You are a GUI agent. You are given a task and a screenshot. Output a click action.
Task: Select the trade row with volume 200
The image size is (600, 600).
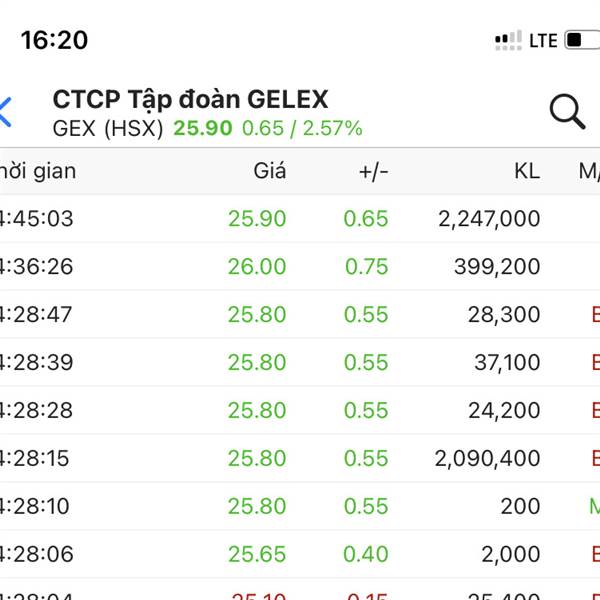pyautogui.click(x=300, y=506)
